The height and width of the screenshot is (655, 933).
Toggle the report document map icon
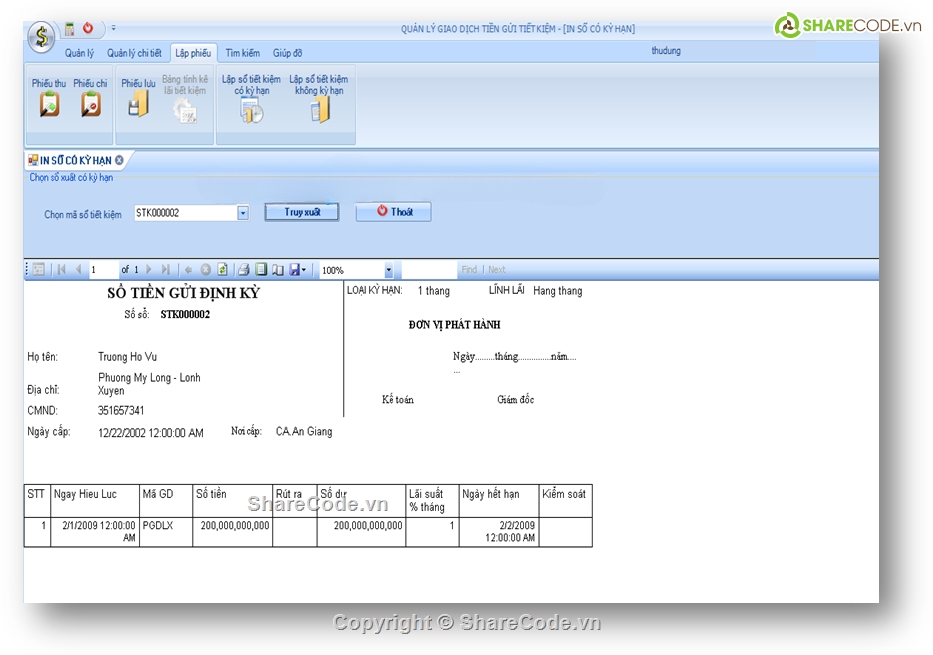pyautogui.click(x=39, y=269)
